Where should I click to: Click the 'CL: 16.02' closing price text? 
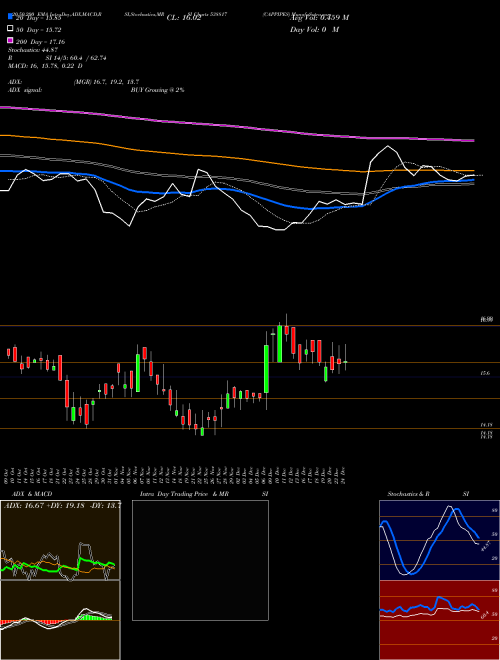pos(184,18)
